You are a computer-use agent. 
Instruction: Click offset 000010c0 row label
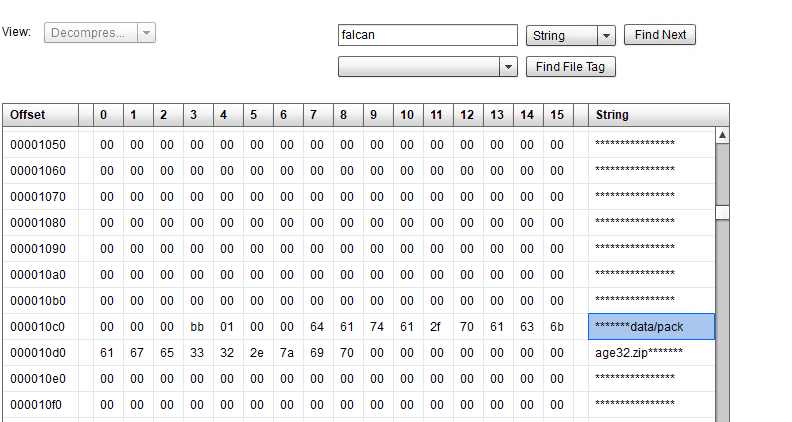pos(40,327)
